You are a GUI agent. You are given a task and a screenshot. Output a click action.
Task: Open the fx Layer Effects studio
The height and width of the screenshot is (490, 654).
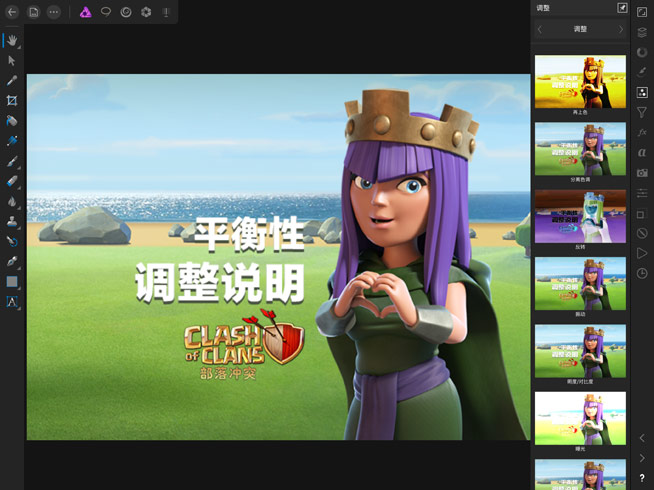tap(642, 133)
